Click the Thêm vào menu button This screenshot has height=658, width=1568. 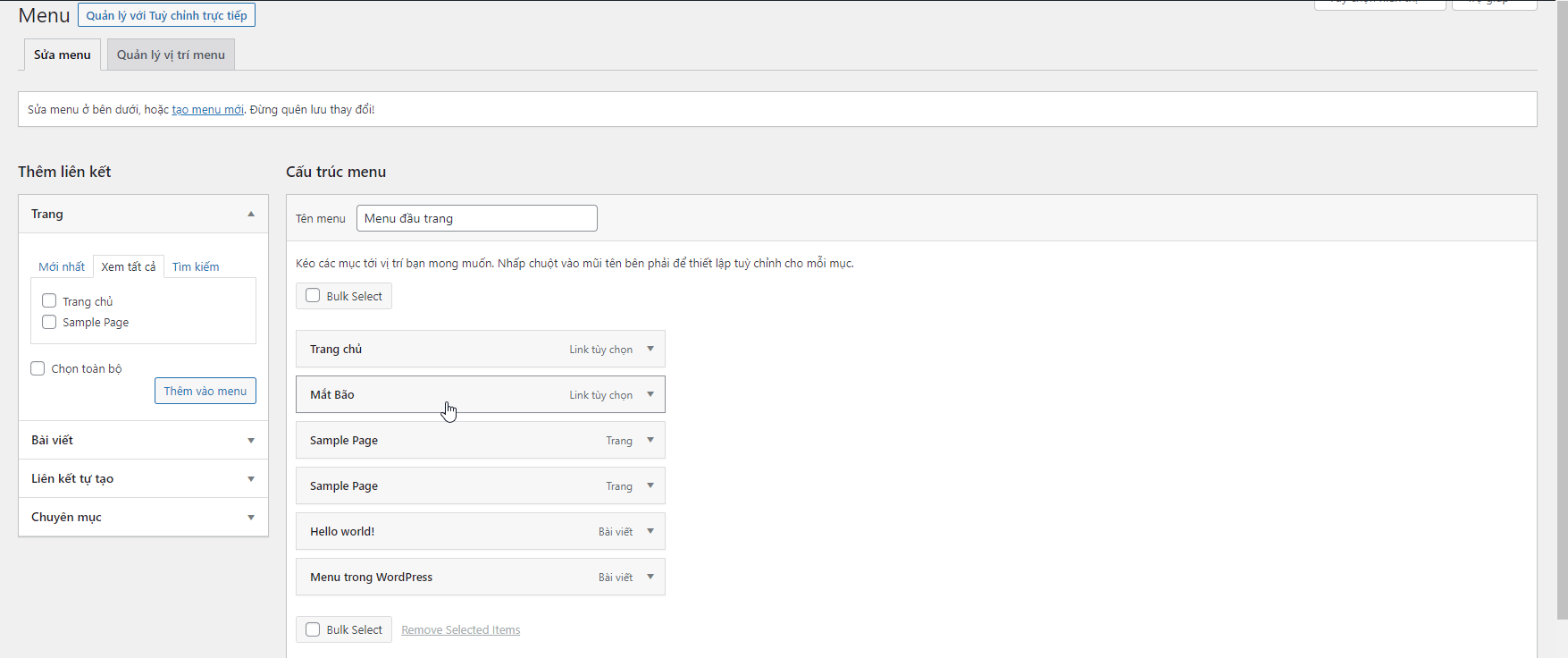(205, 391)
